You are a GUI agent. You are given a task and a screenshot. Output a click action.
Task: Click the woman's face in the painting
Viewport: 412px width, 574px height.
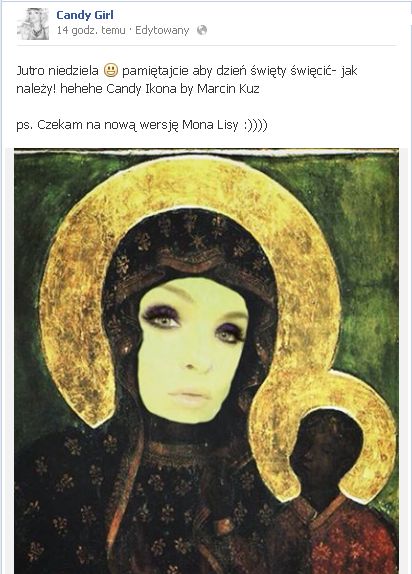tap(193, 350)
